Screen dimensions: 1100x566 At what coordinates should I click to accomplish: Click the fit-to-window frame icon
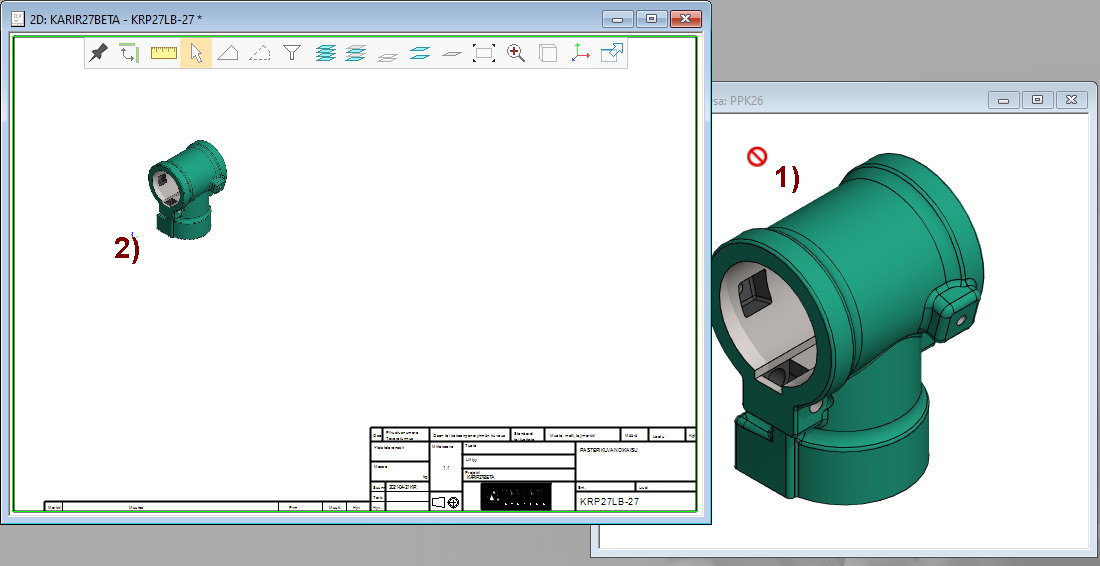[x=484, y=53]
